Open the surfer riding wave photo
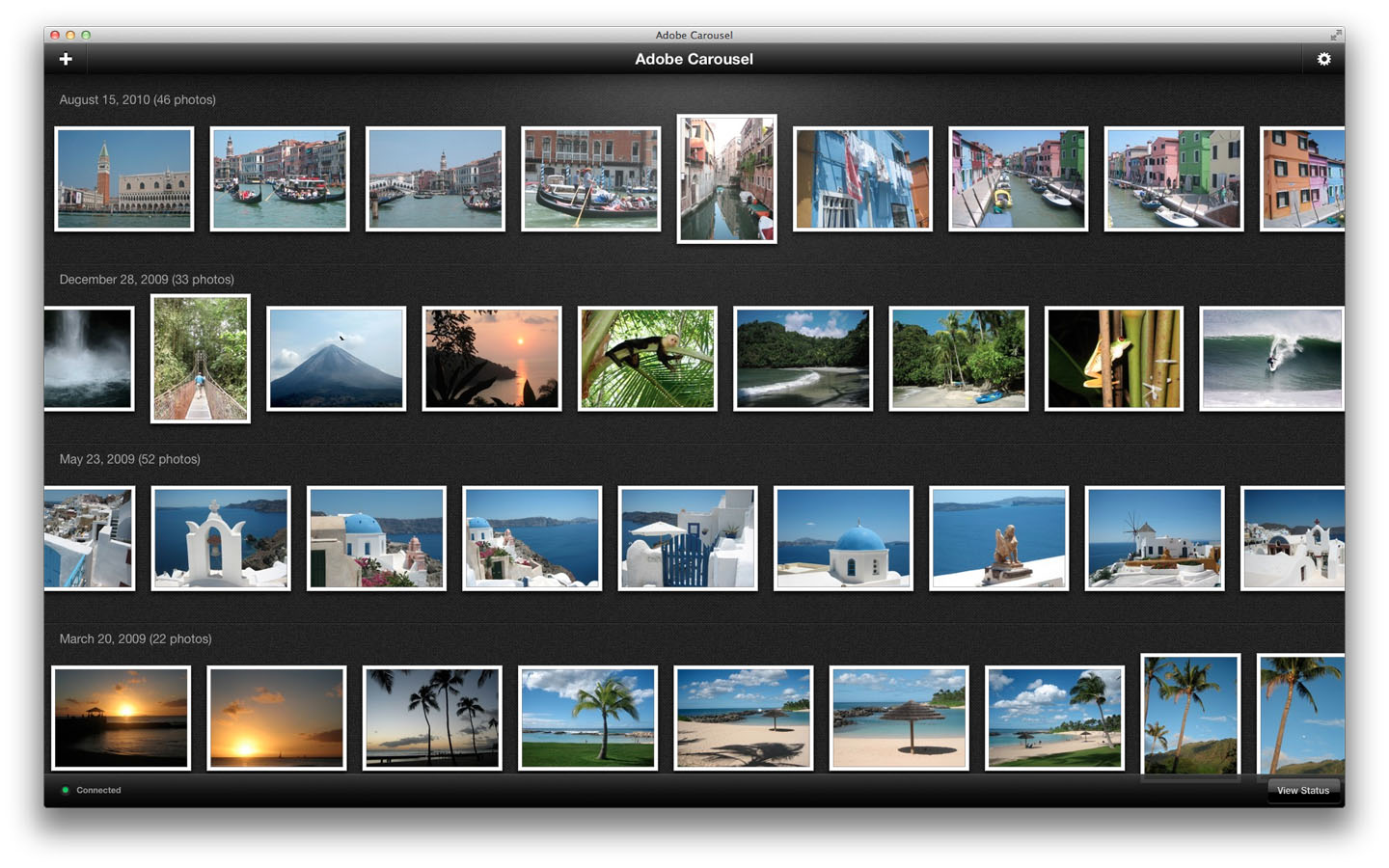The image size is (1389, 868). pos(1271,359)
